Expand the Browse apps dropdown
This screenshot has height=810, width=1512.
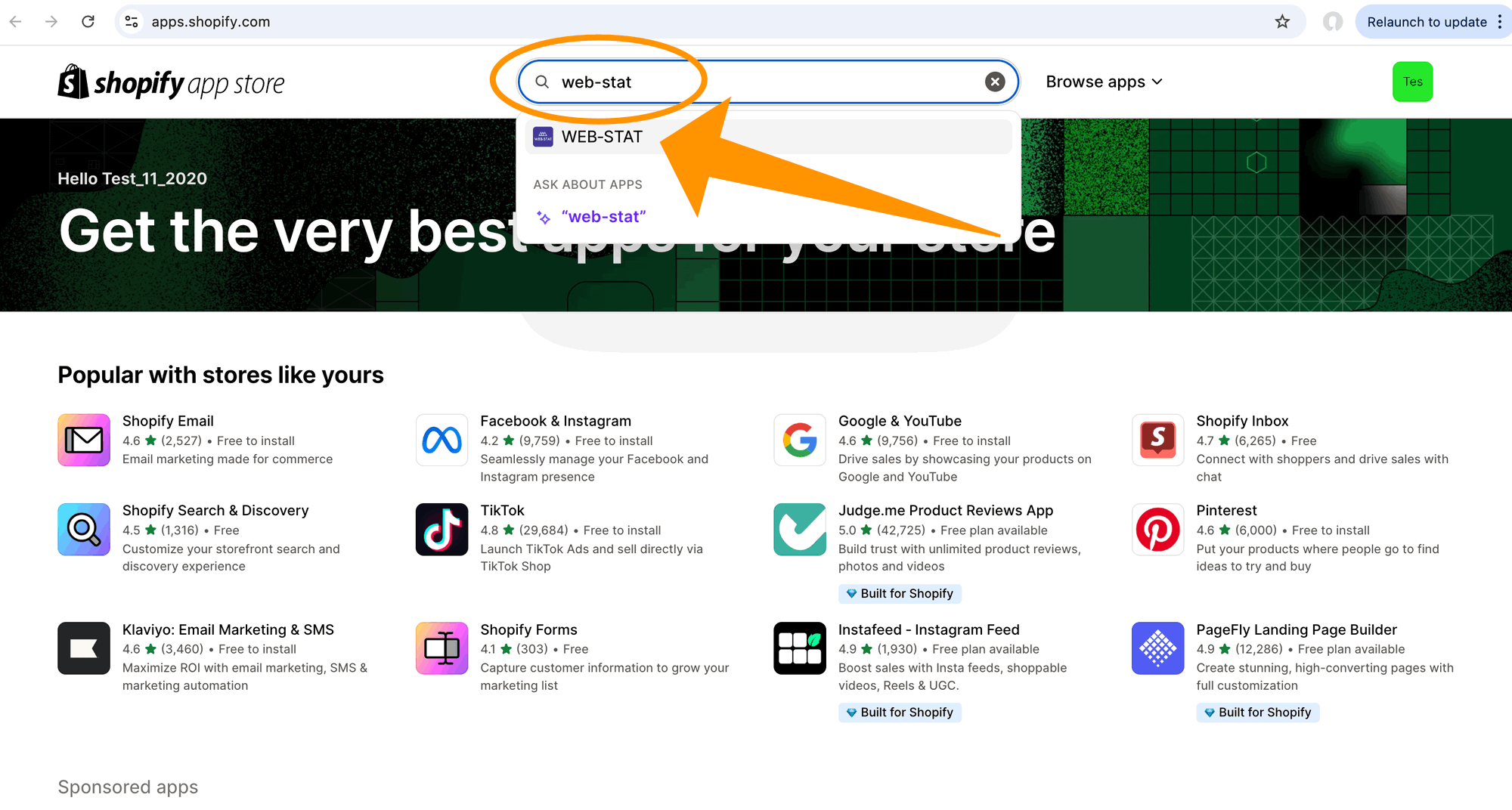tap(1104, 82)
